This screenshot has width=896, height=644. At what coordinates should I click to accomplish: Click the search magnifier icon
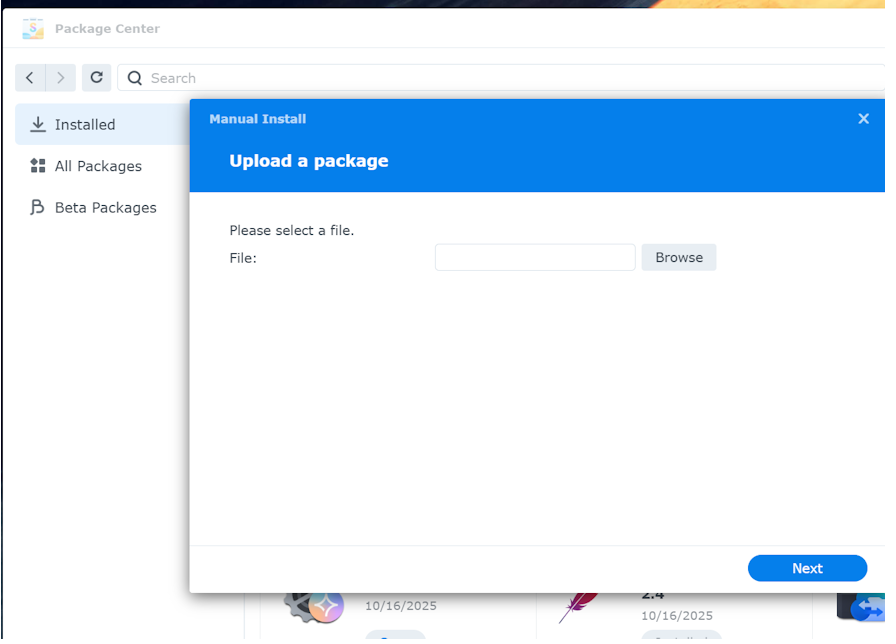pos(134,78)
